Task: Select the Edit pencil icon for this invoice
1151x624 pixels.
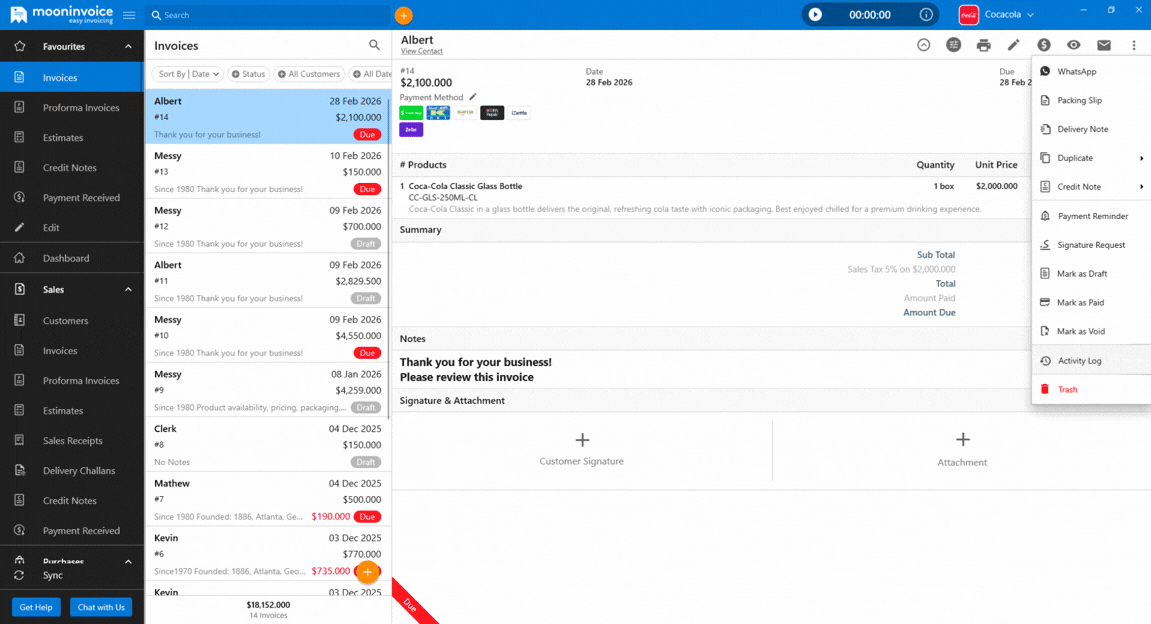Action: [1013, 45]
